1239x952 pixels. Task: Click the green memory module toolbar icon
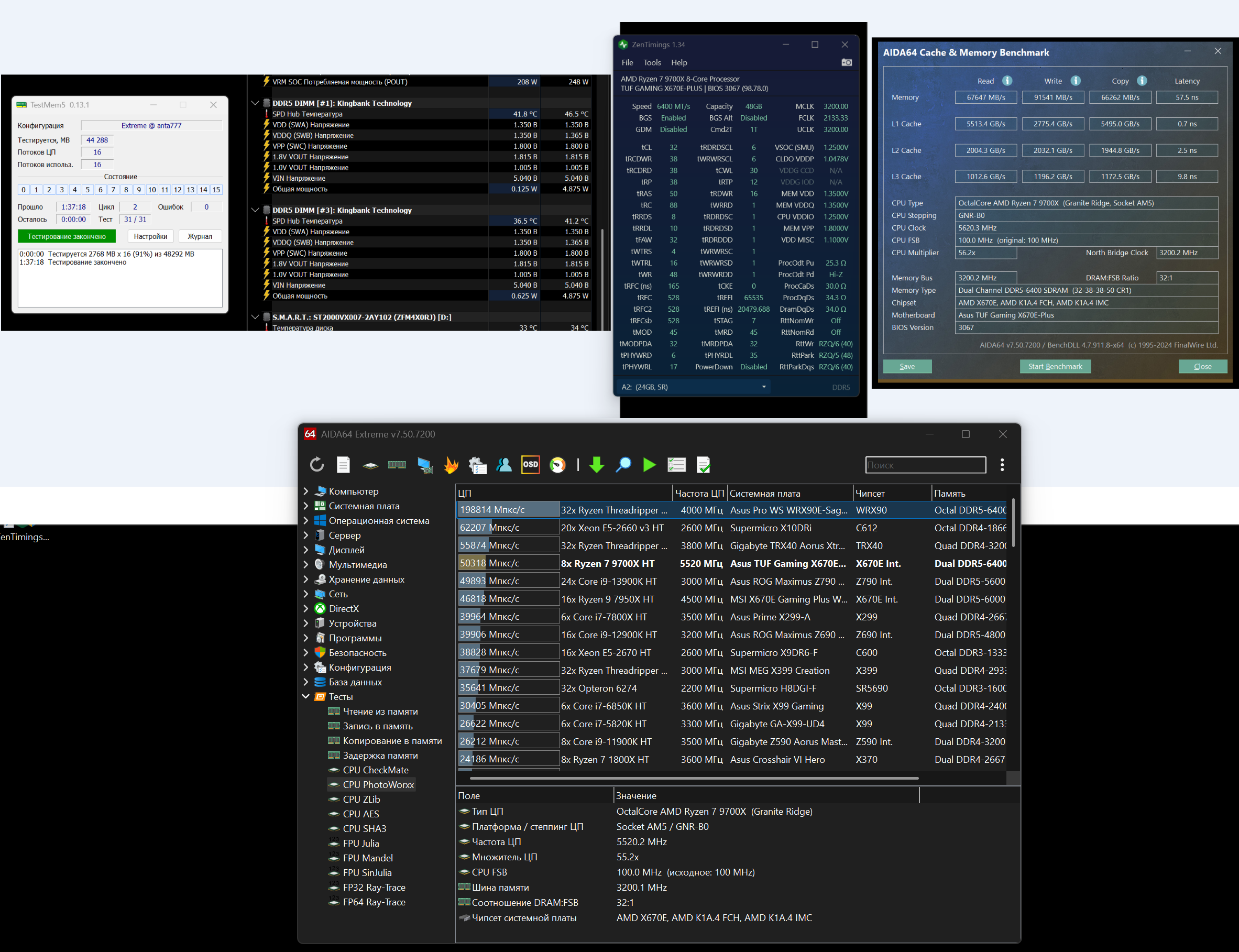pyautogui.click(x=397, y=465)
